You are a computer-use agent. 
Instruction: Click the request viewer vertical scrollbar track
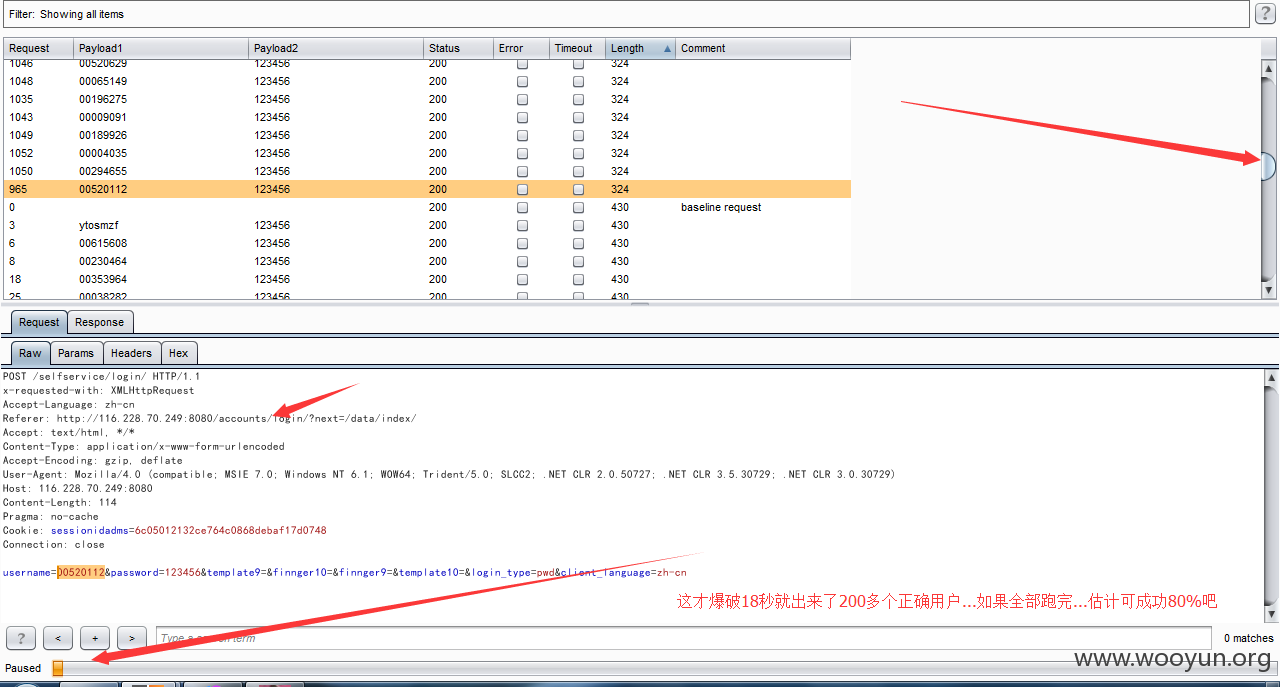1271,495
